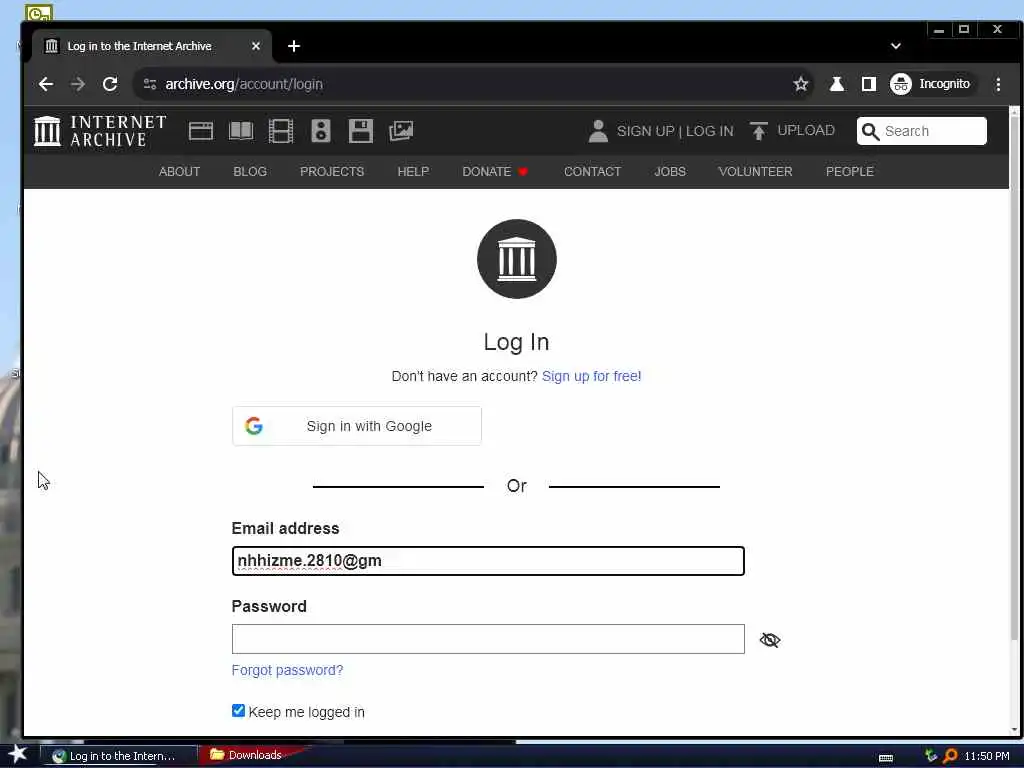Open the Web (Wayback) media icon
The width and height of the screenshot is (1024, 768).
click(x=200, y=131)
